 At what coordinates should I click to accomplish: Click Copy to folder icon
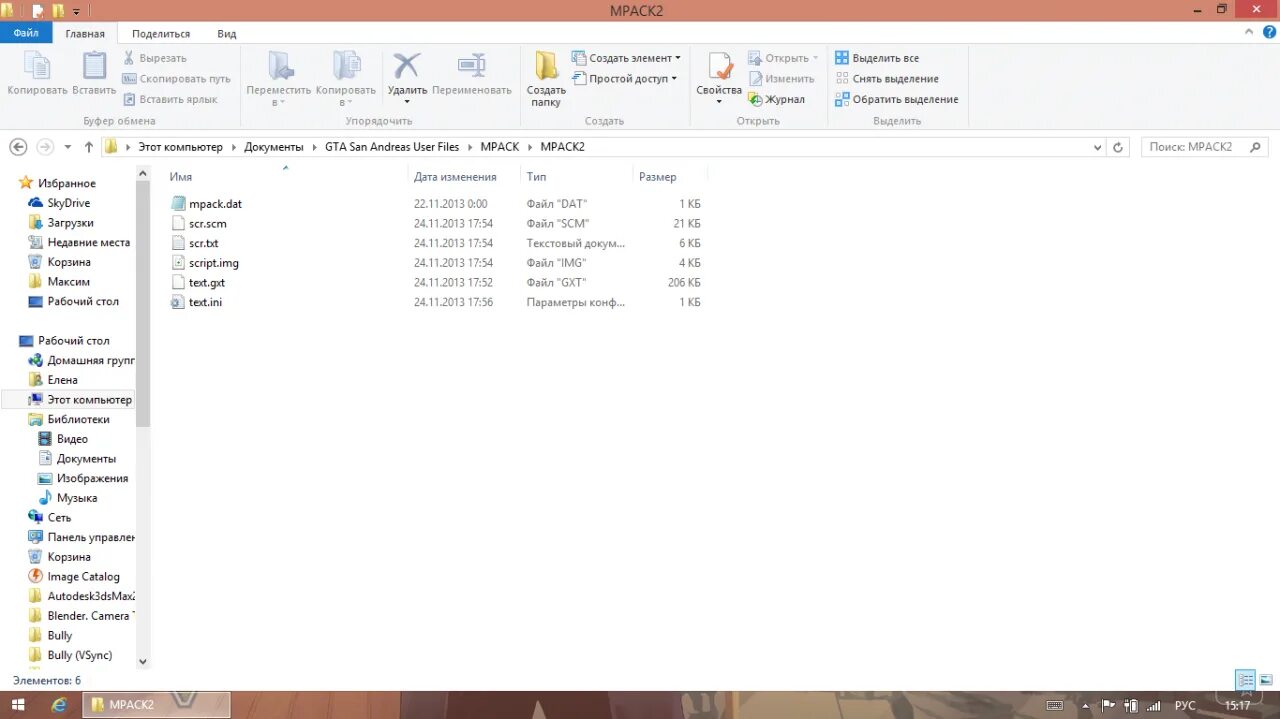click(346, 67)
